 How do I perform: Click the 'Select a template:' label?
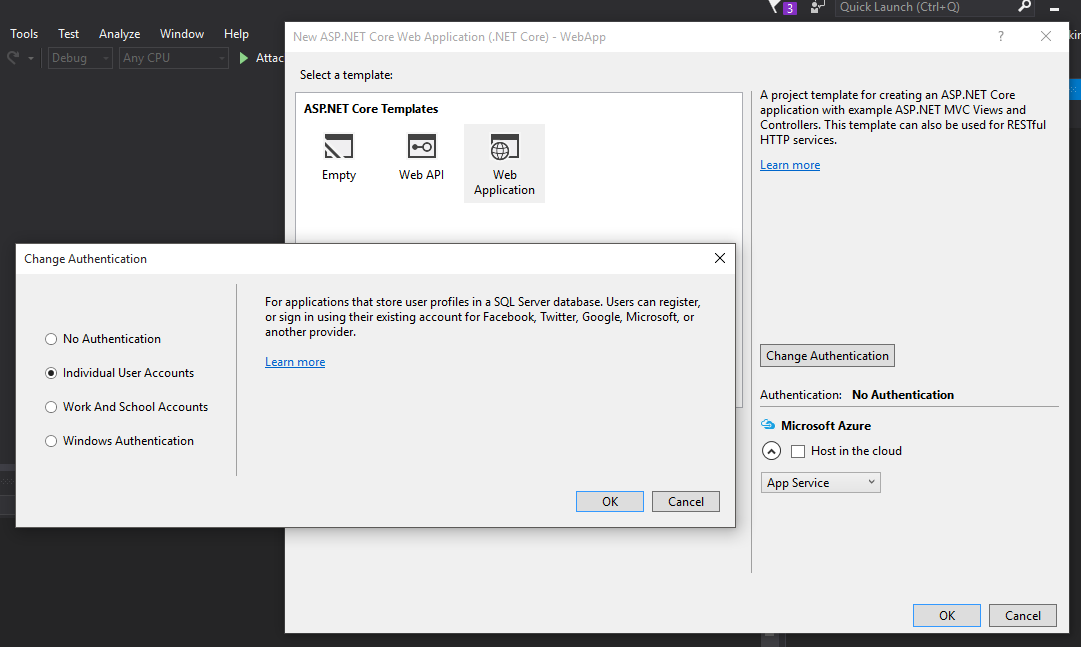(x=346, y=74)
